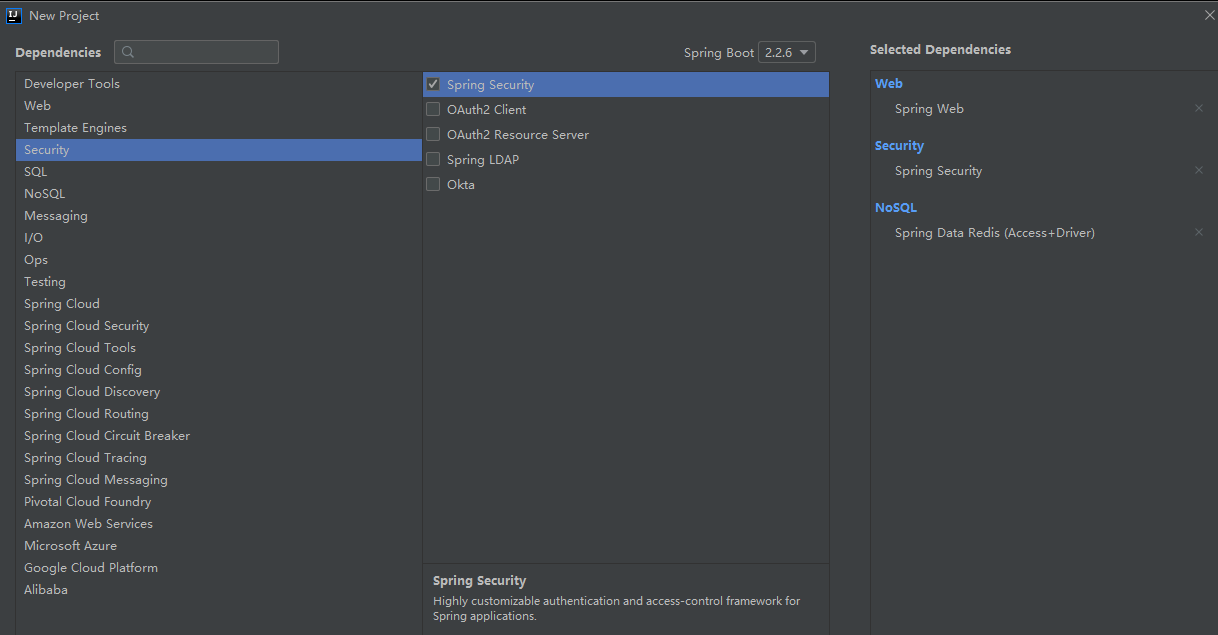Open Google Cloud Platform category
Image resolution: width=1218 pixels, height=635 pixels.
click(x=219, y=567)
